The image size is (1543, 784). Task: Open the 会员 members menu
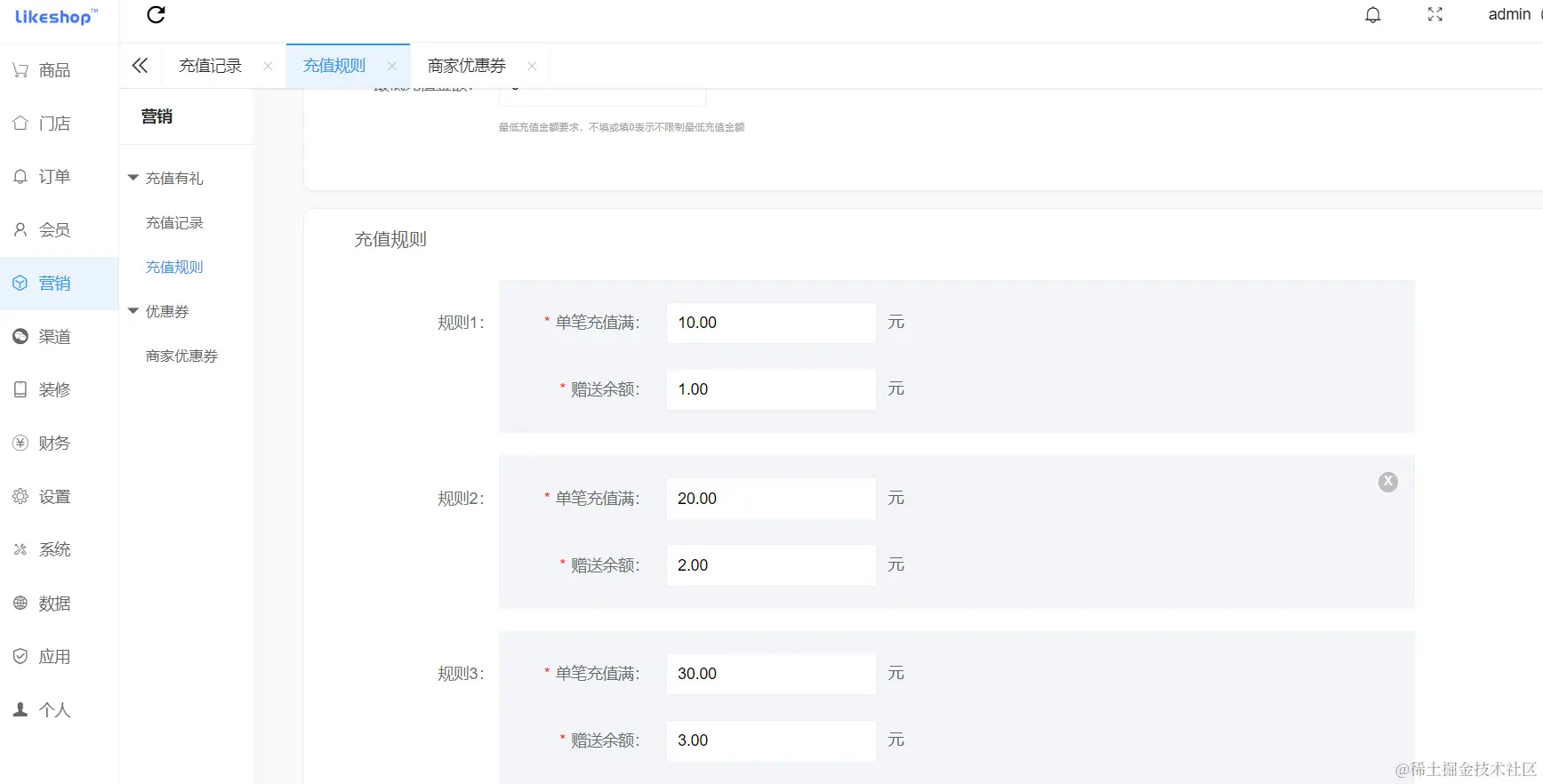tap(59, 230)
